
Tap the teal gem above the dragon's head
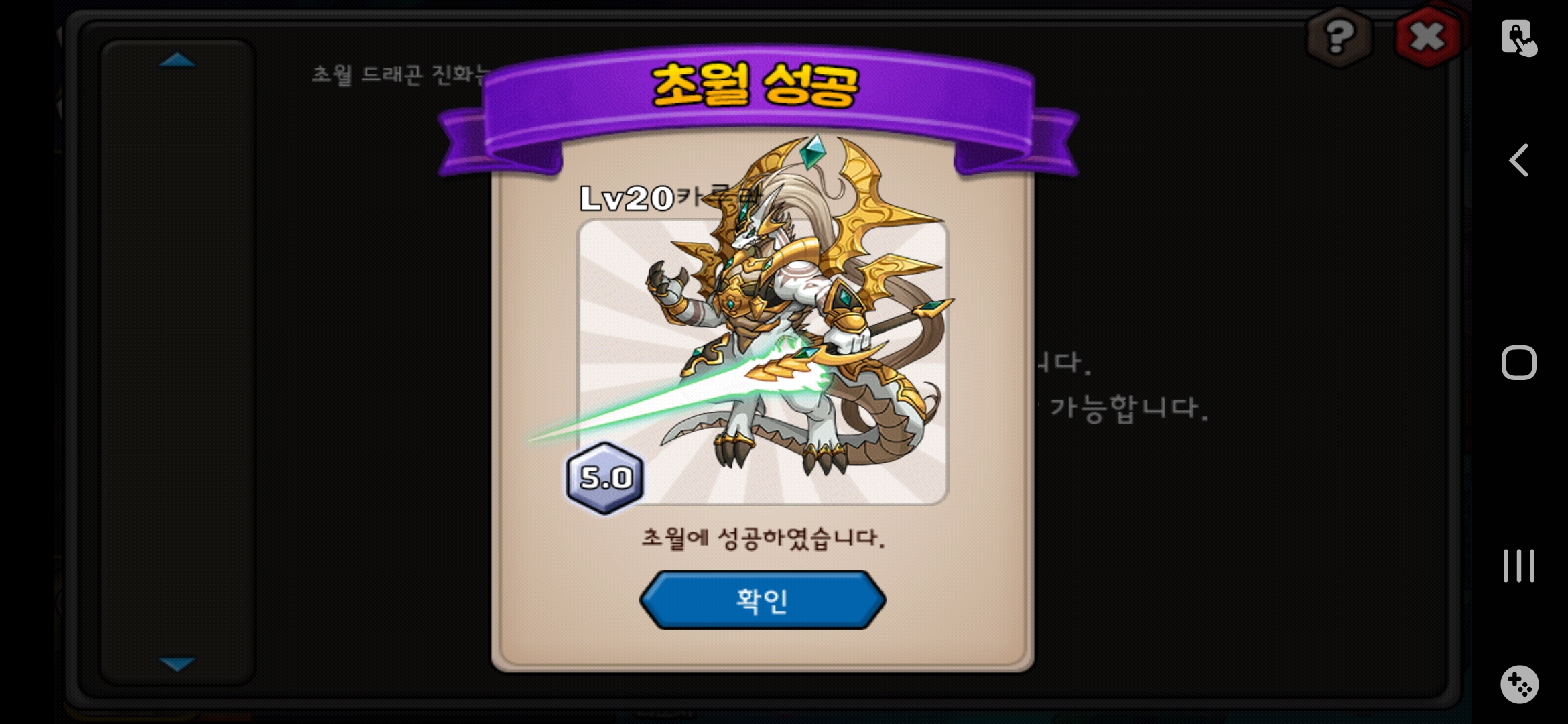pyautogui.click(x=813, y=152)
